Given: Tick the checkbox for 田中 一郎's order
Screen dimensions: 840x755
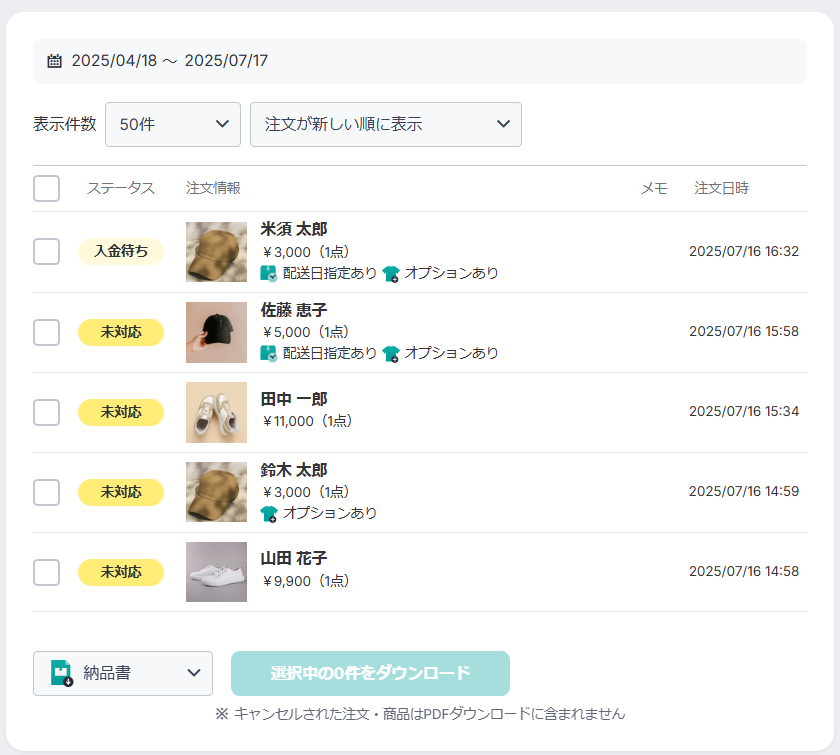Looking at the screenshot, I should pyautogui.click(x=47, y=412).
